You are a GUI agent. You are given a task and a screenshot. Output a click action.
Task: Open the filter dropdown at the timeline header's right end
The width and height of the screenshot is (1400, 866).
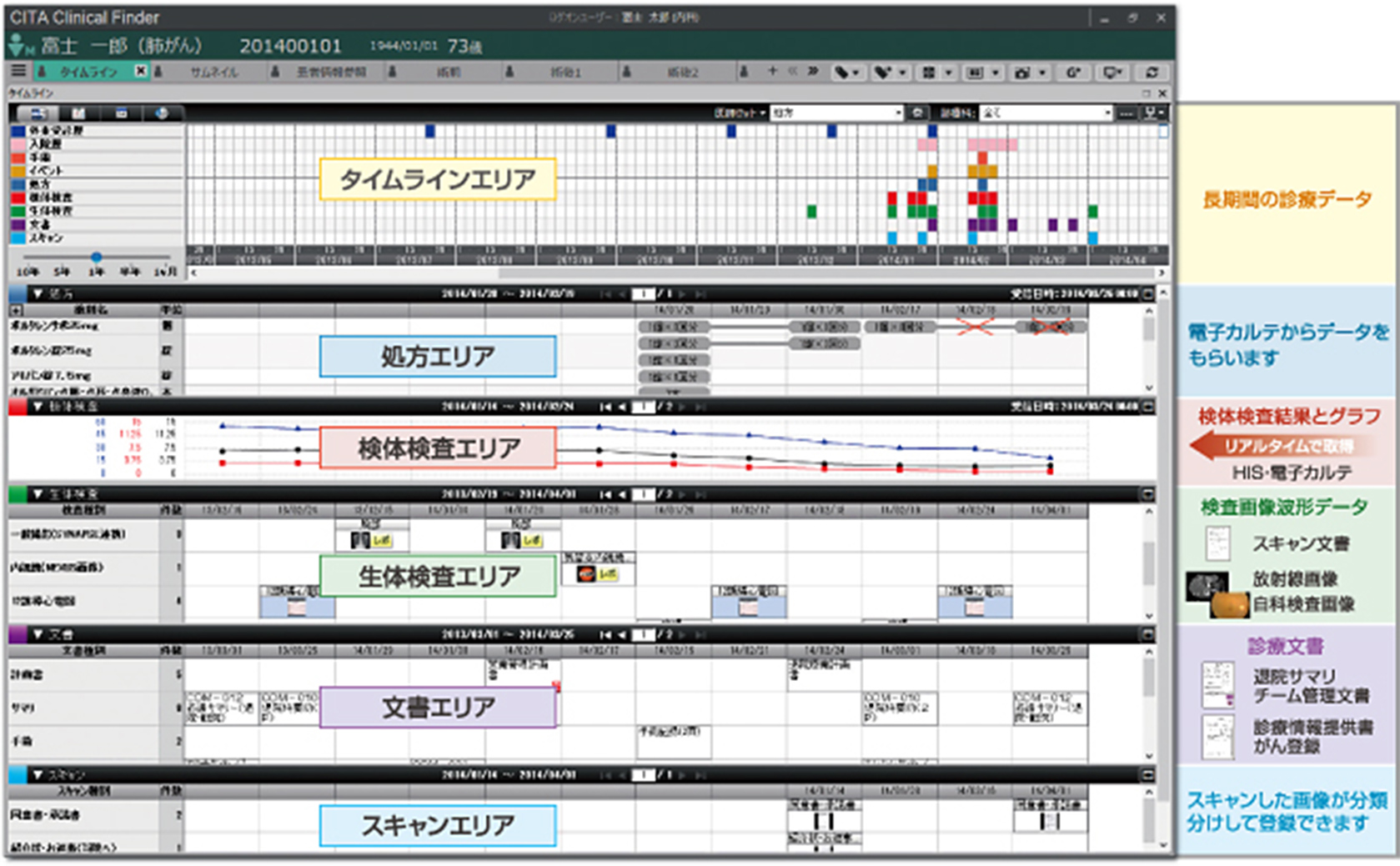[x=1155, y=113]
